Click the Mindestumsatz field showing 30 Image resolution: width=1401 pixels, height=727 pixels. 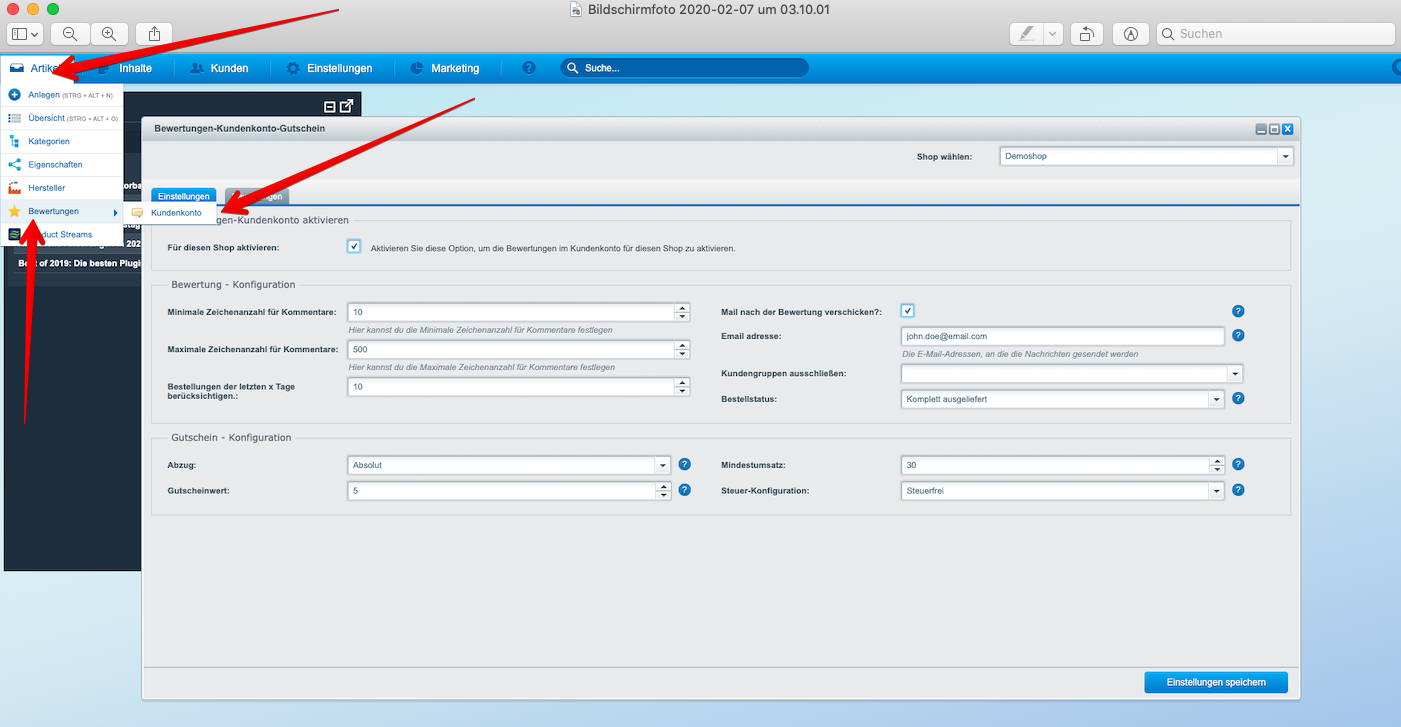click(1054, 465)
